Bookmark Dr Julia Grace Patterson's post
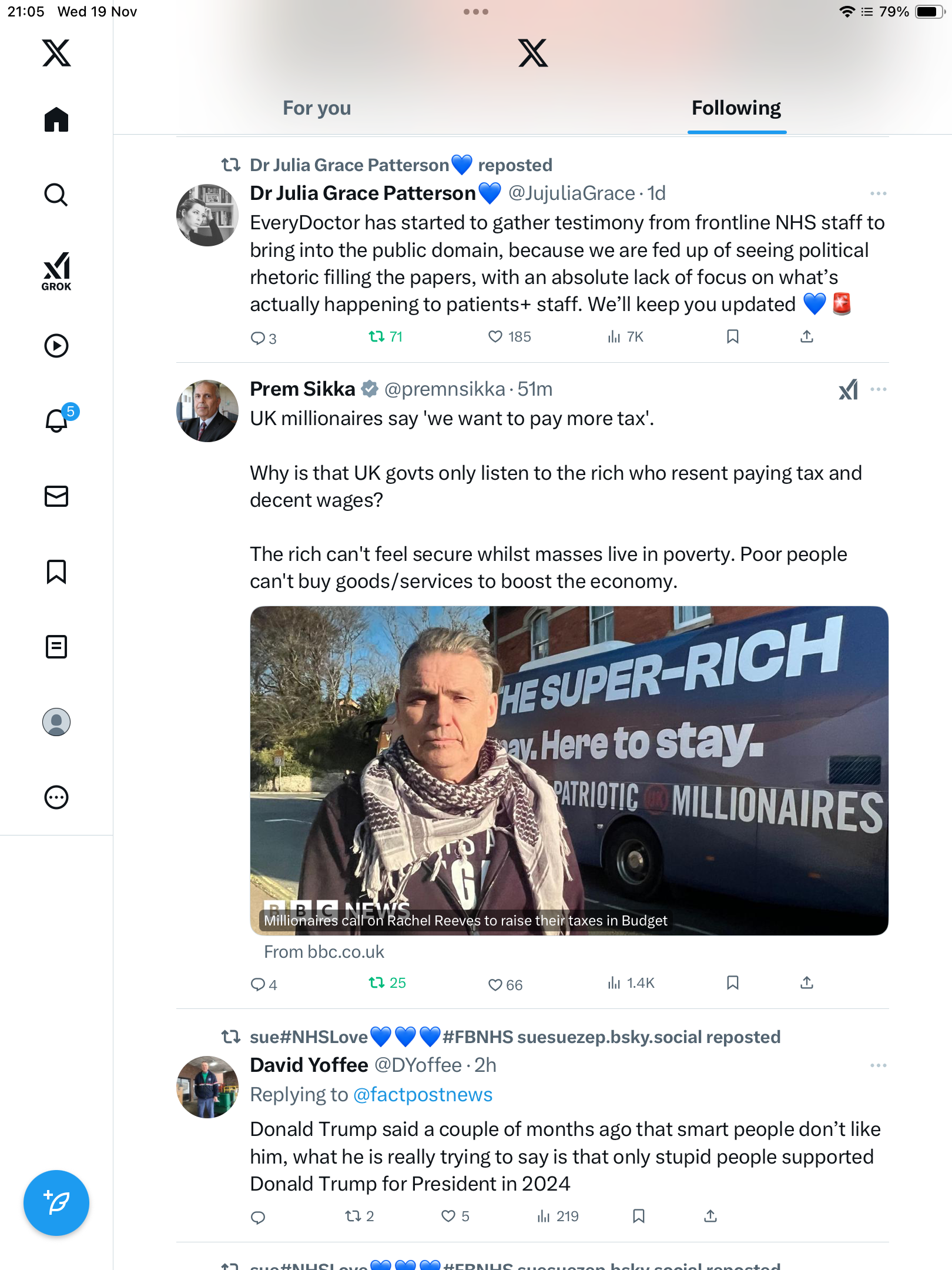The width and height of the screenshot is (952, 1270). 732,337
